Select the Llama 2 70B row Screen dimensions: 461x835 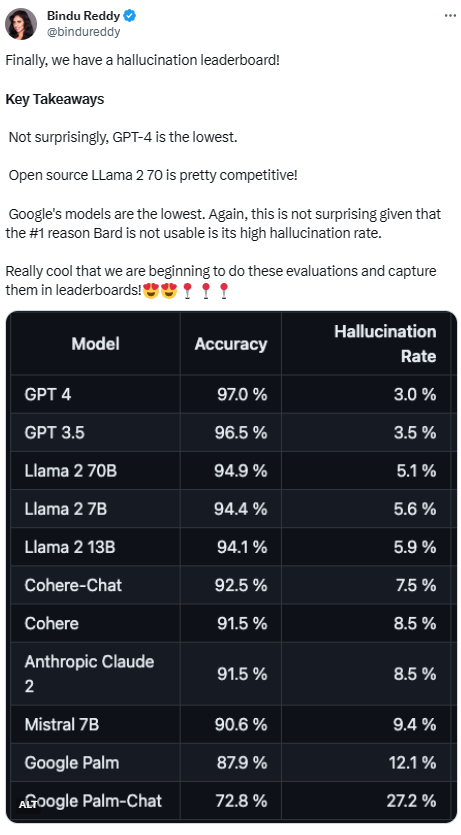(231, 471)
